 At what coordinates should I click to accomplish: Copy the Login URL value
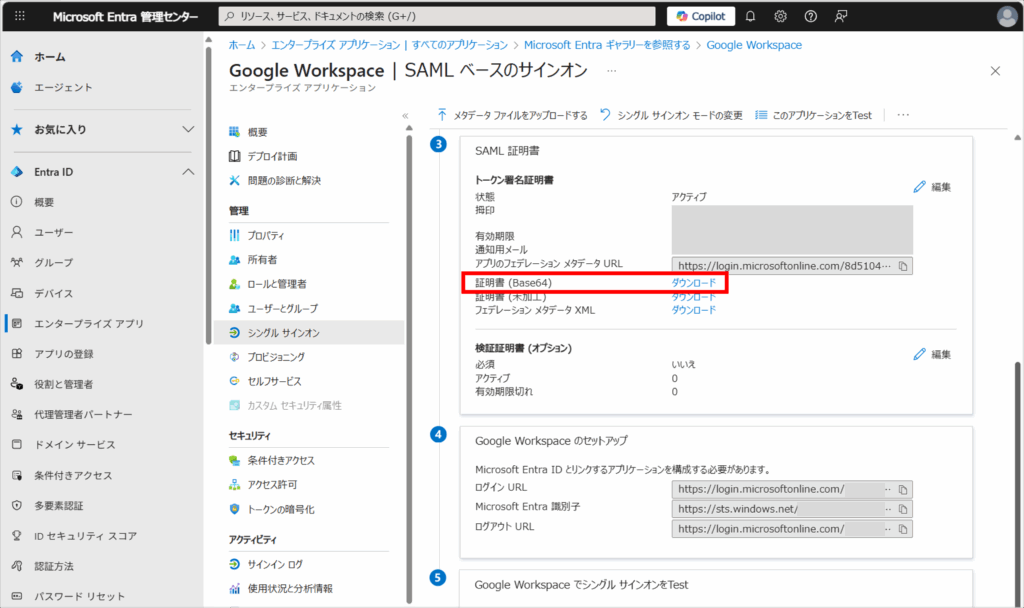(902, 490)
